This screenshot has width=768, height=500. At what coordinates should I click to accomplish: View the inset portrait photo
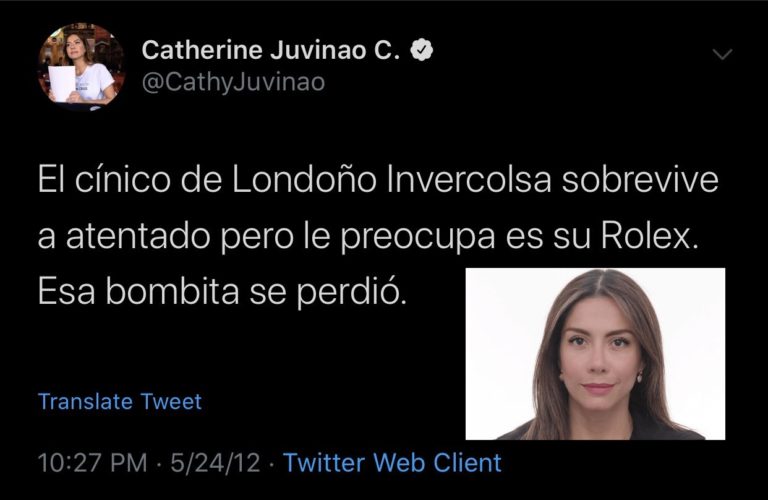pos(595,354)
